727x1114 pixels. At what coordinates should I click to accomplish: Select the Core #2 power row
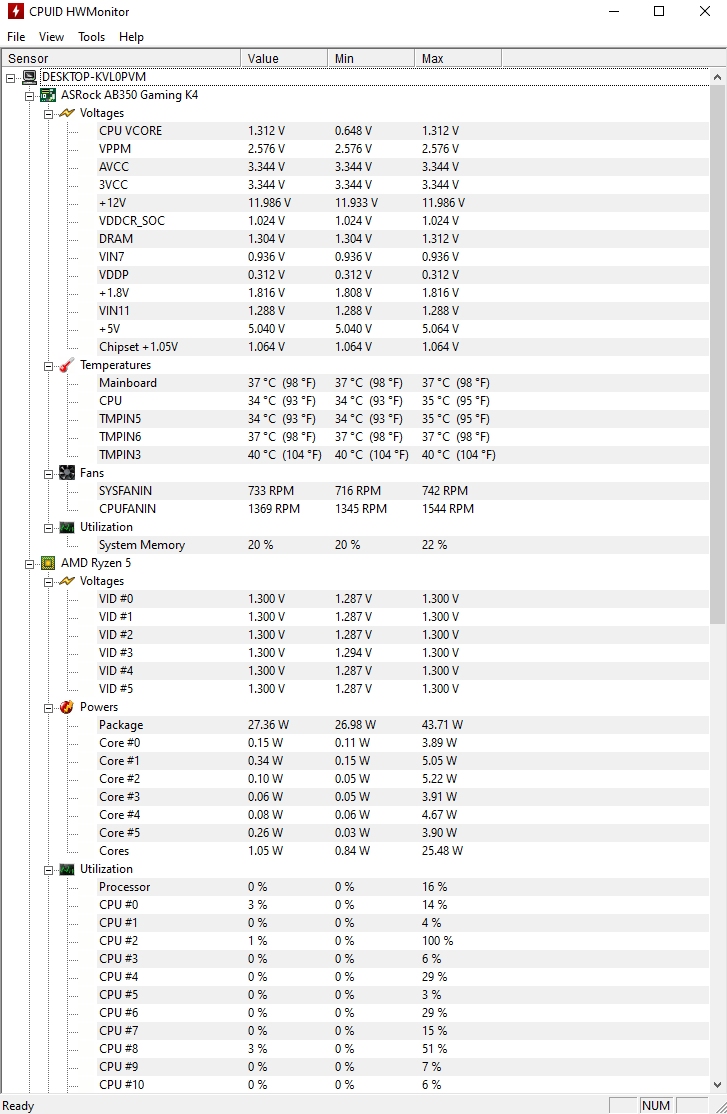404,779
